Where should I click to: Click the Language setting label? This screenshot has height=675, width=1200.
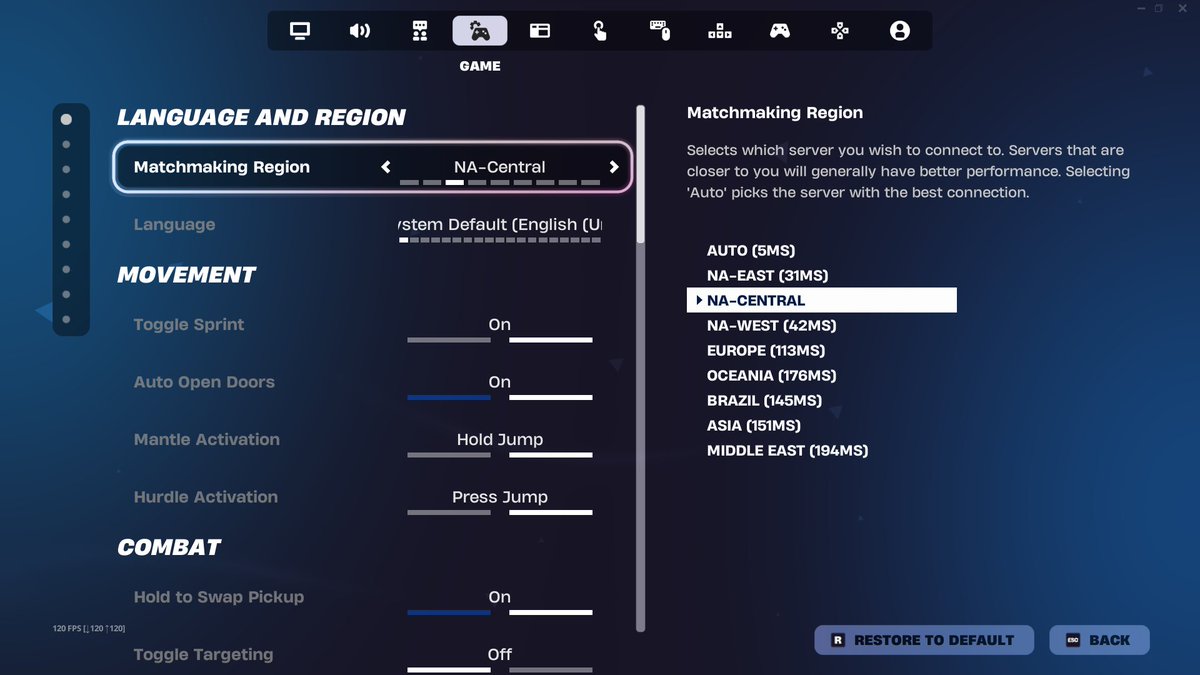(x=174, y=225)
